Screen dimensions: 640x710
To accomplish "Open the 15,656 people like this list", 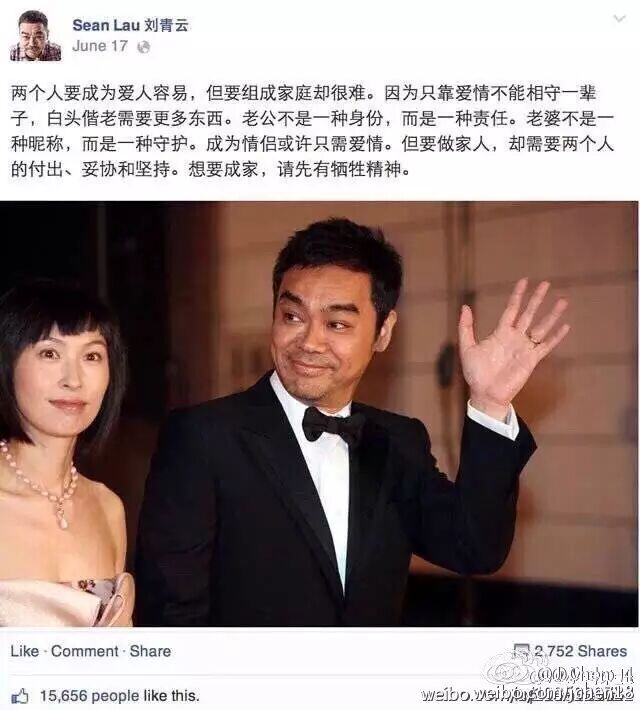I will pyautogui.click(x=120, y=696).
